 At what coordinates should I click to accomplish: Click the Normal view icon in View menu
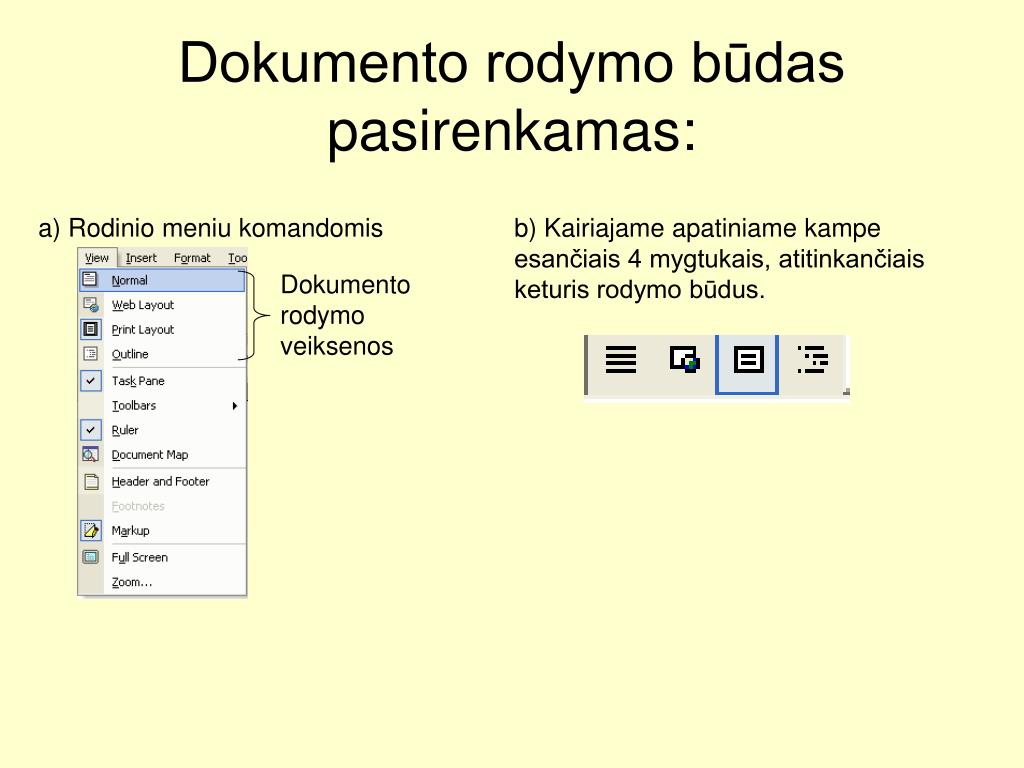(x=90, y=280)
